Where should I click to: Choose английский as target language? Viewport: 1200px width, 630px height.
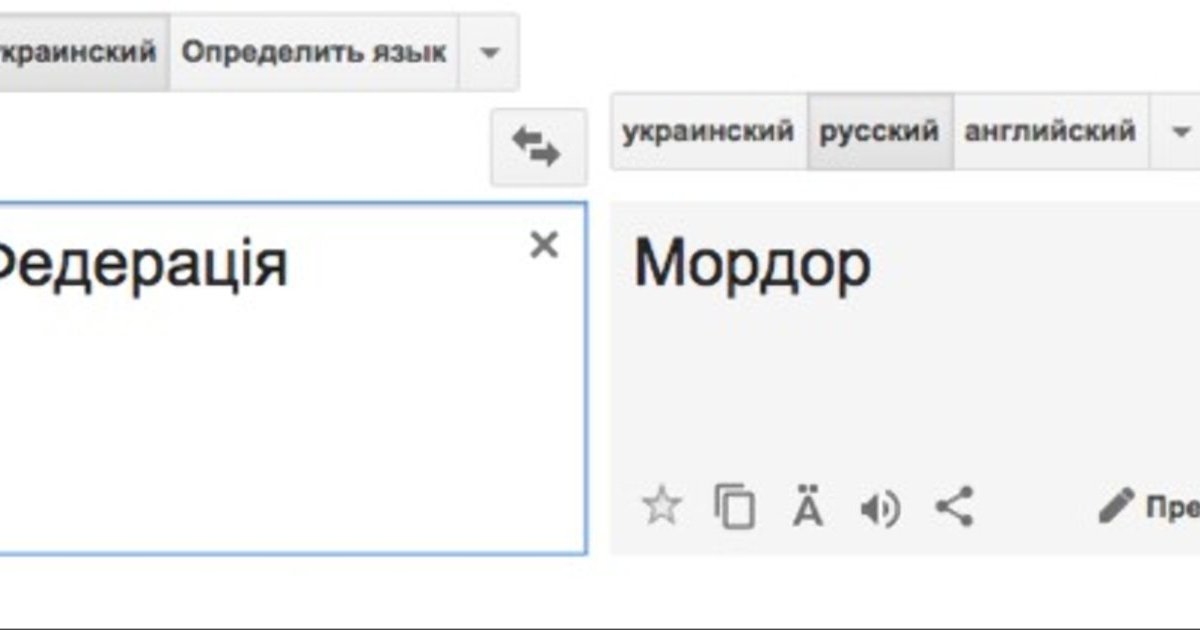(x=1050, y=131)
